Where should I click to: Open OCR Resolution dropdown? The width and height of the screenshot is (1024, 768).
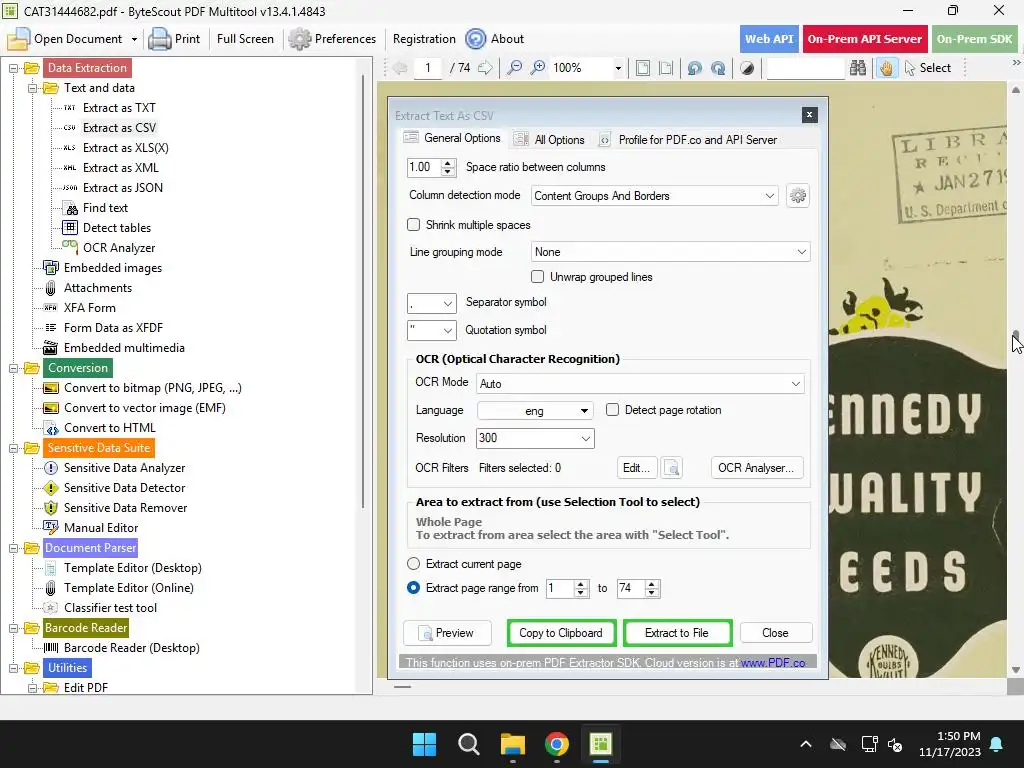pos(535,438)
